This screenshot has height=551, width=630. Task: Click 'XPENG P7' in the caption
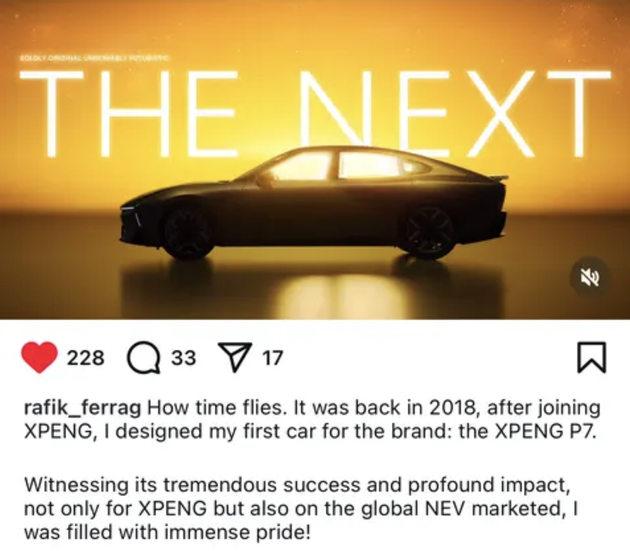point(543,431)
